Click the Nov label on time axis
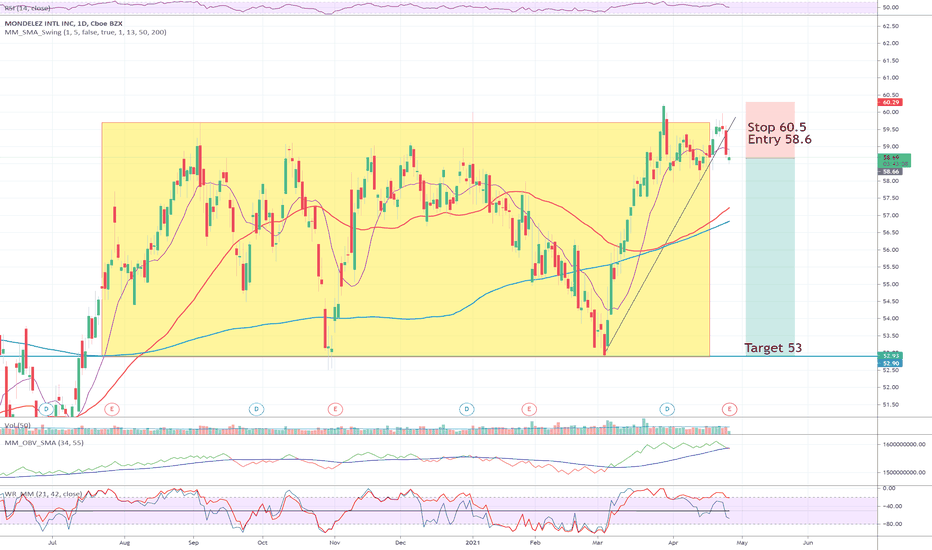Image resolution: width=932 pixels, height=550 pixels. pyautogui.click(x=334, y=543)
